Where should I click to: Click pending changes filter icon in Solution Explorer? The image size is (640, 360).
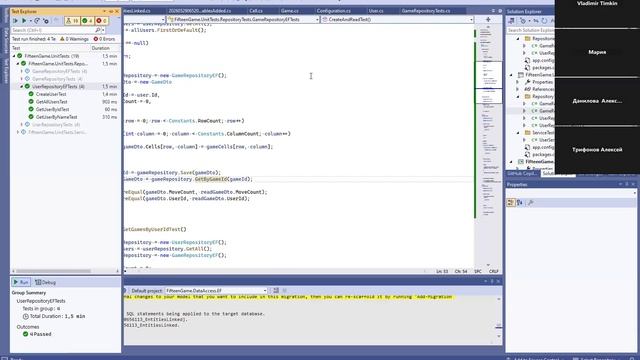(523, 20)
